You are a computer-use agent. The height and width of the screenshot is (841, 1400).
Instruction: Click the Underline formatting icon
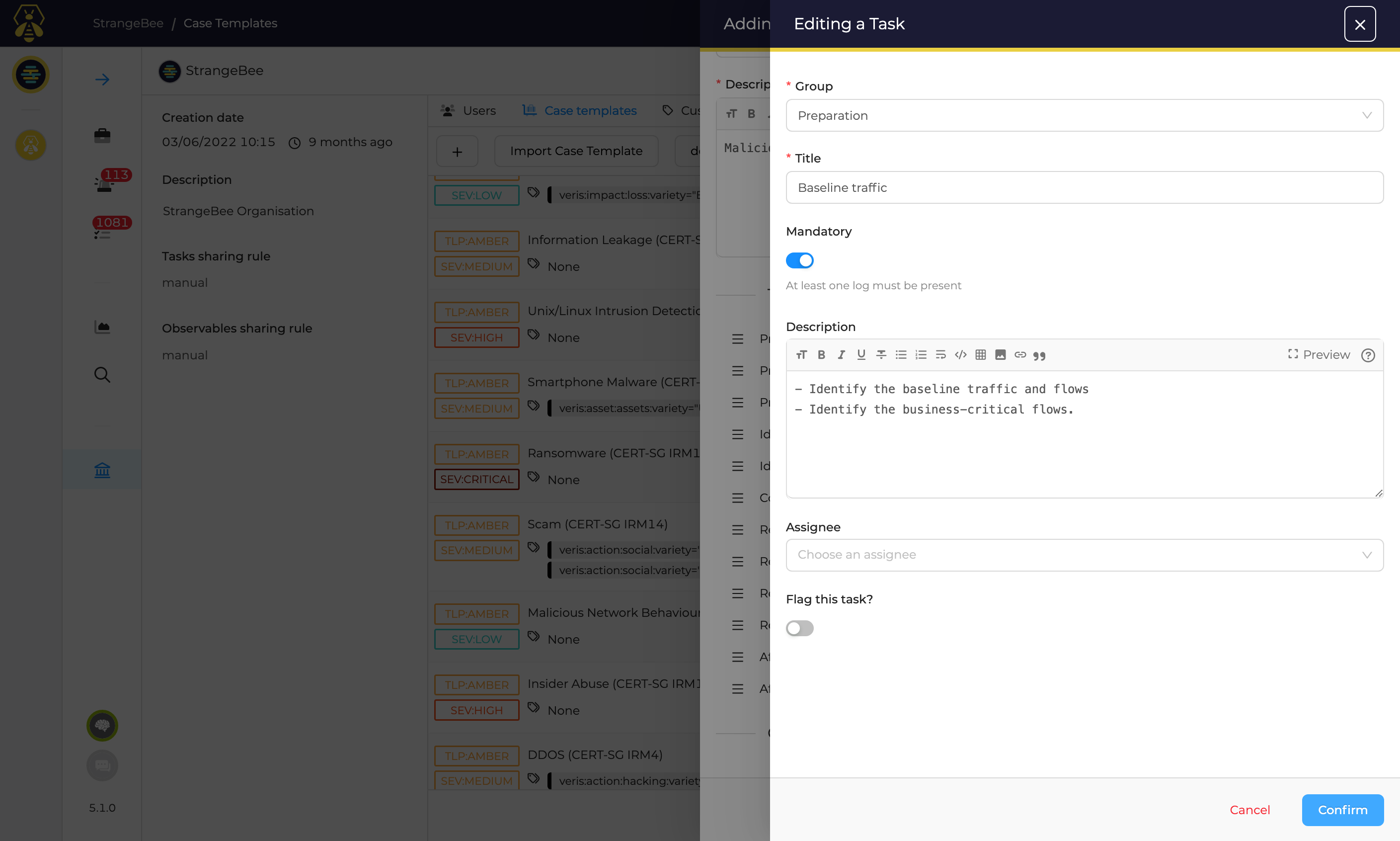click(861, 355)
